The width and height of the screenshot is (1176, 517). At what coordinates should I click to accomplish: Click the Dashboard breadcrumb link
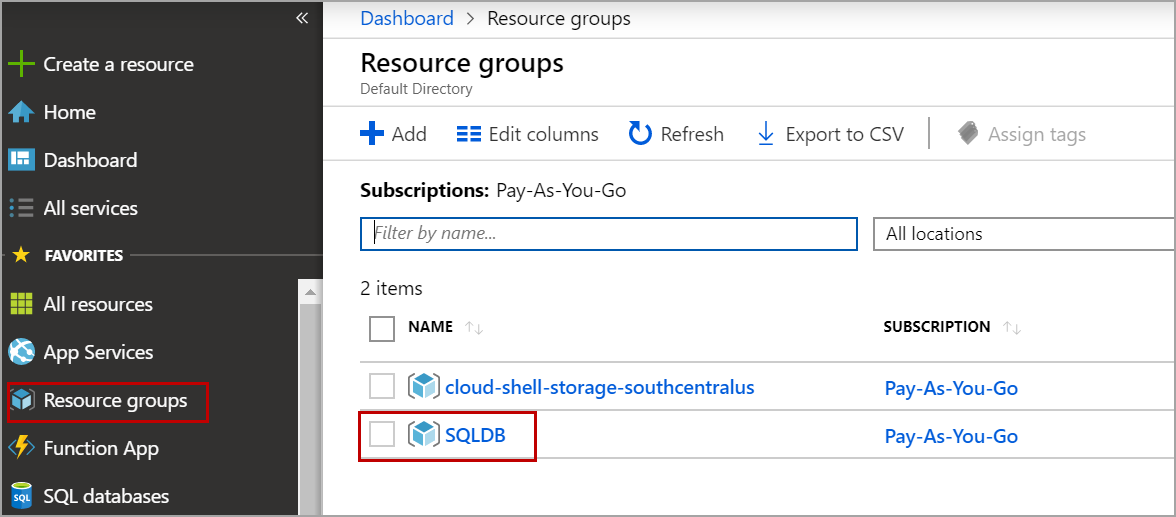point(406,18)
